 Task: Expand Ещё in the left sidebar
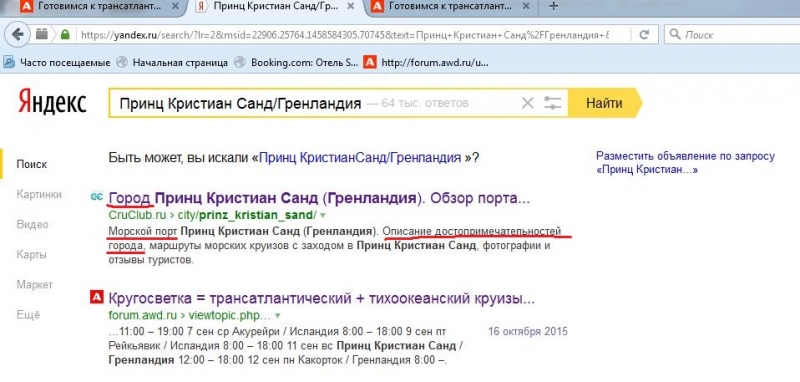(x=28, y=315)
